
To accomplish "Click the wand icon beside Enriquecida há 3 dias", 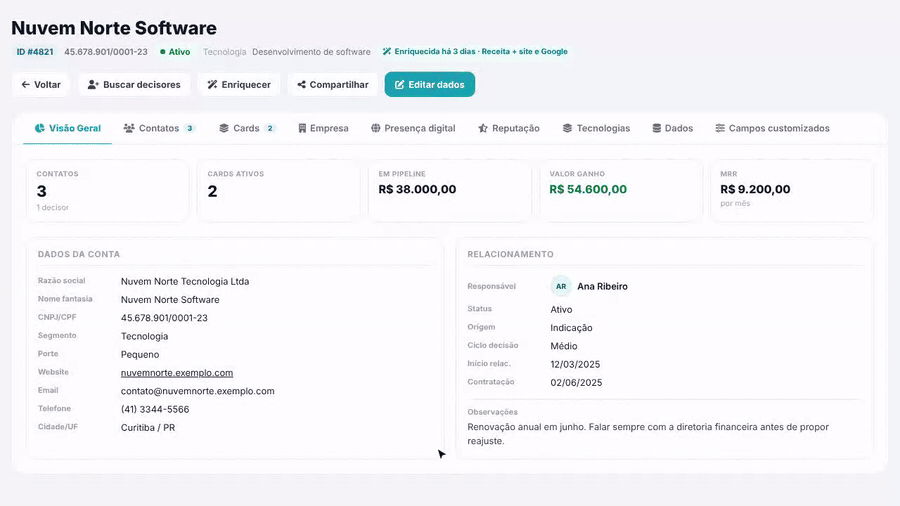I will click(387, 52).
